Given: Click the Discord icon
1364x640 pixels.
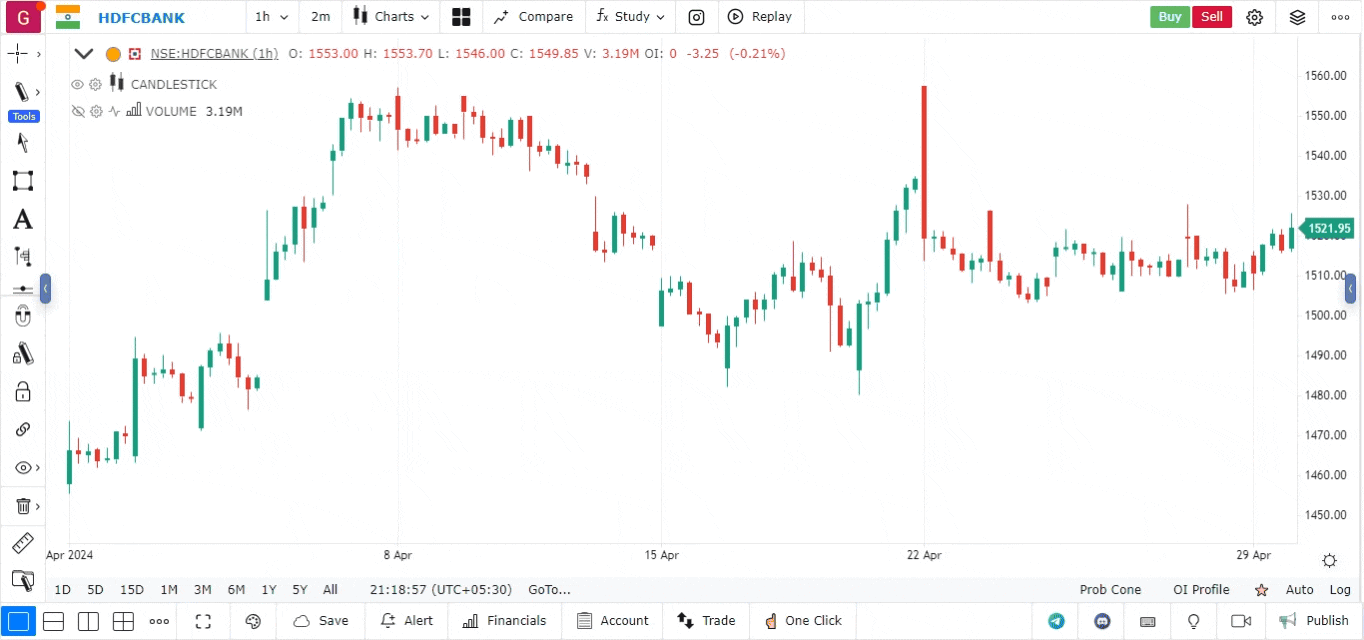Looking at the screenshot, I should tap(1102, 621).
